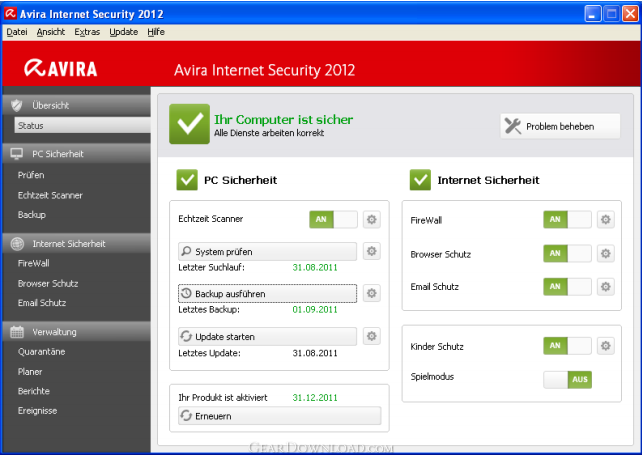Click the activation expiry date 31.12.2011
The width and height of the screenshot is (642, 456).
click(315, 397)
